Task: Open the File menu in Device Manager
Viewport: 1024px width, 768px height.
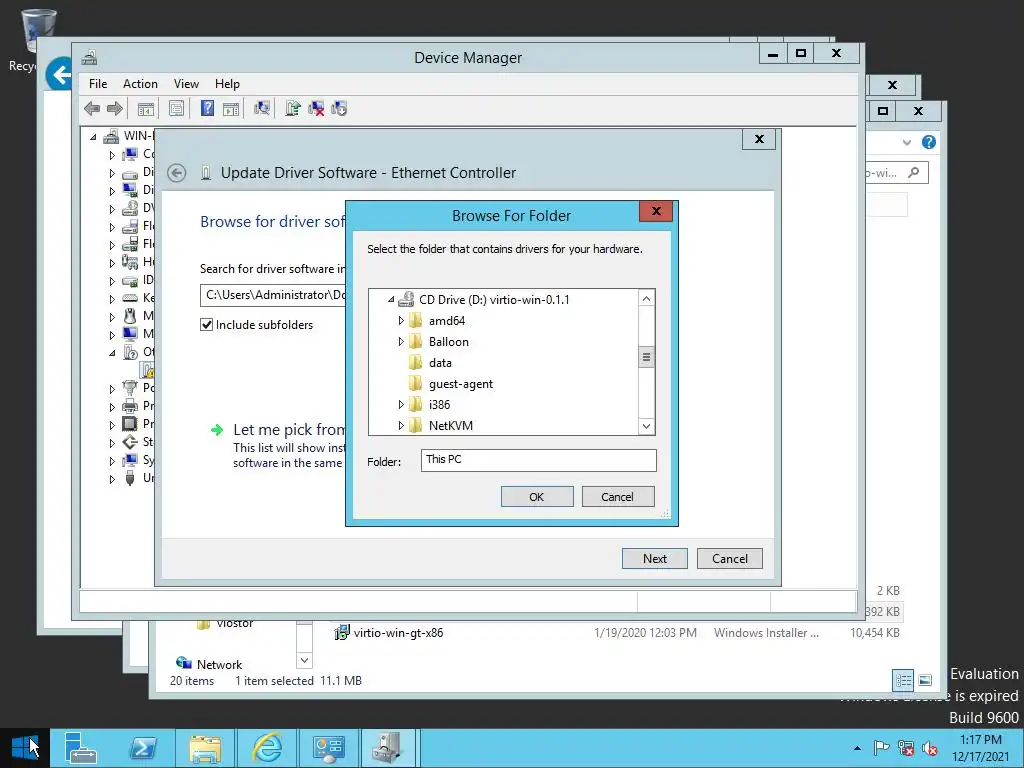Action: (x=98, y=84)
